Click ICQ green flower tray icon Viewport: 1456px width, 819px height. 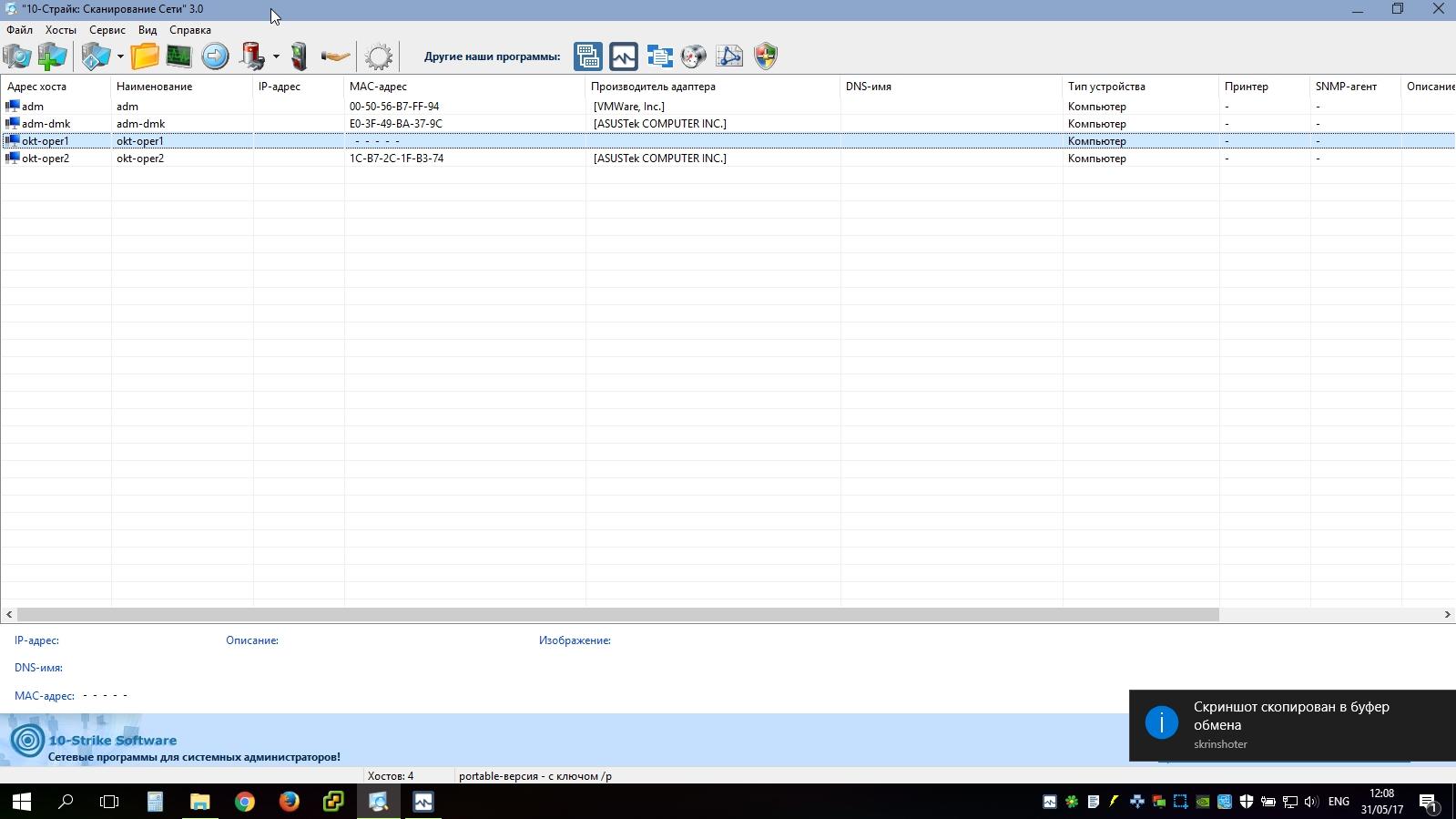(x=1072, y=802)
